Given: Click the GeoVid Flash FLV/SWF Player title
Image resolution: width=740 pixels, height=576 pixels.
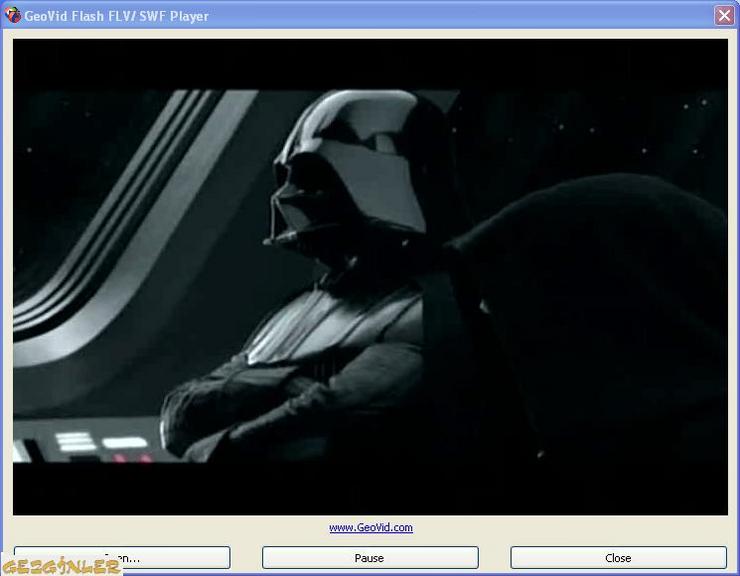Looking at the screenshot, I should [117, 16].
